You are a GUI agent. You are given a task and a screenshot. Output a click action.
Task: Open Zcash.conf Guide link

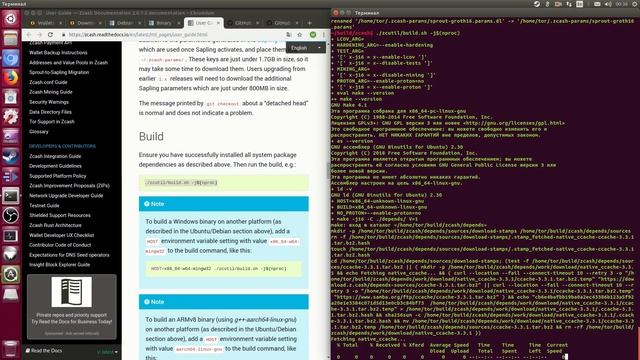pyautogui.click(x=48, y=82)
